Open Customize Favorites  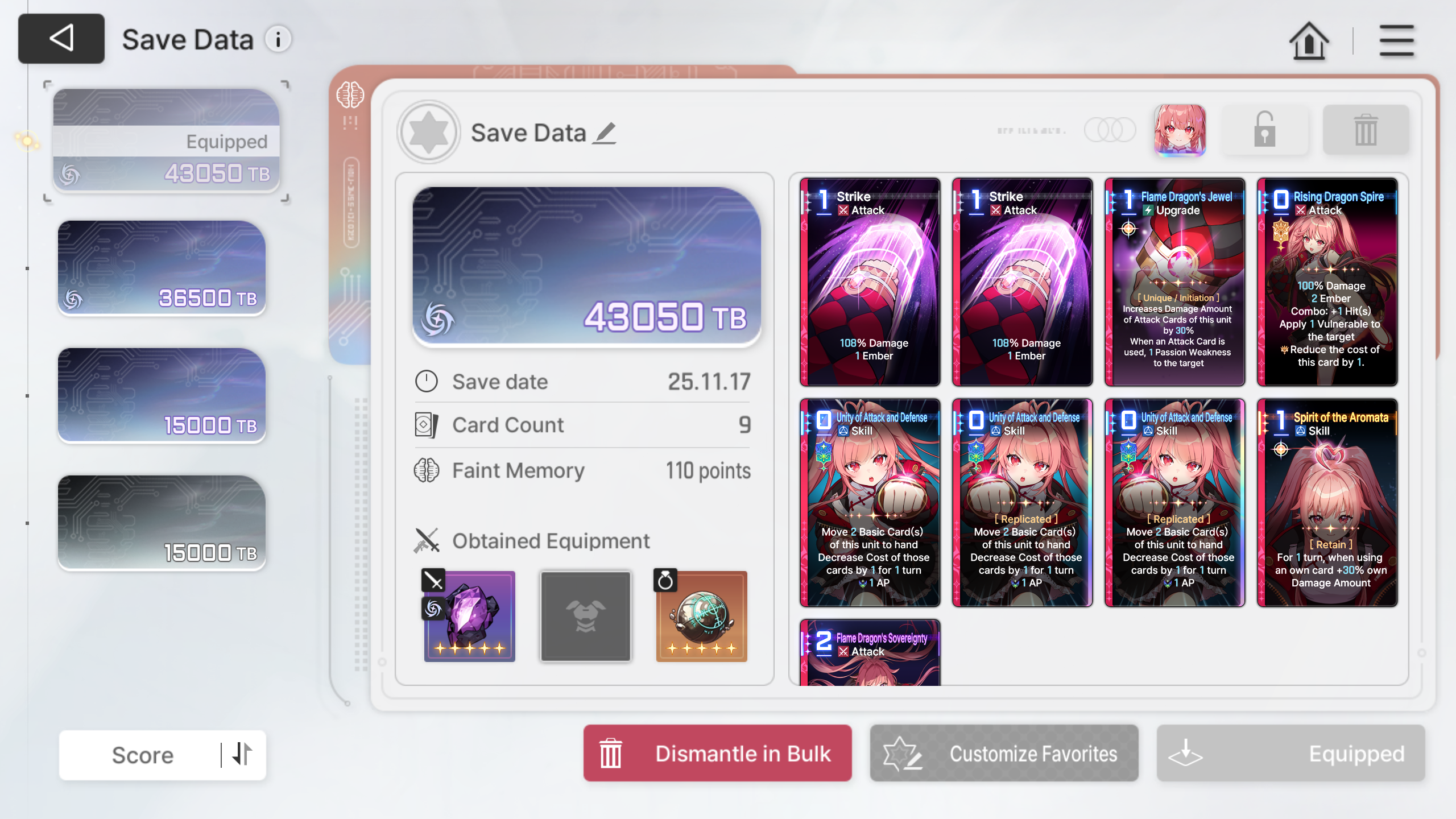(1004, 754)
